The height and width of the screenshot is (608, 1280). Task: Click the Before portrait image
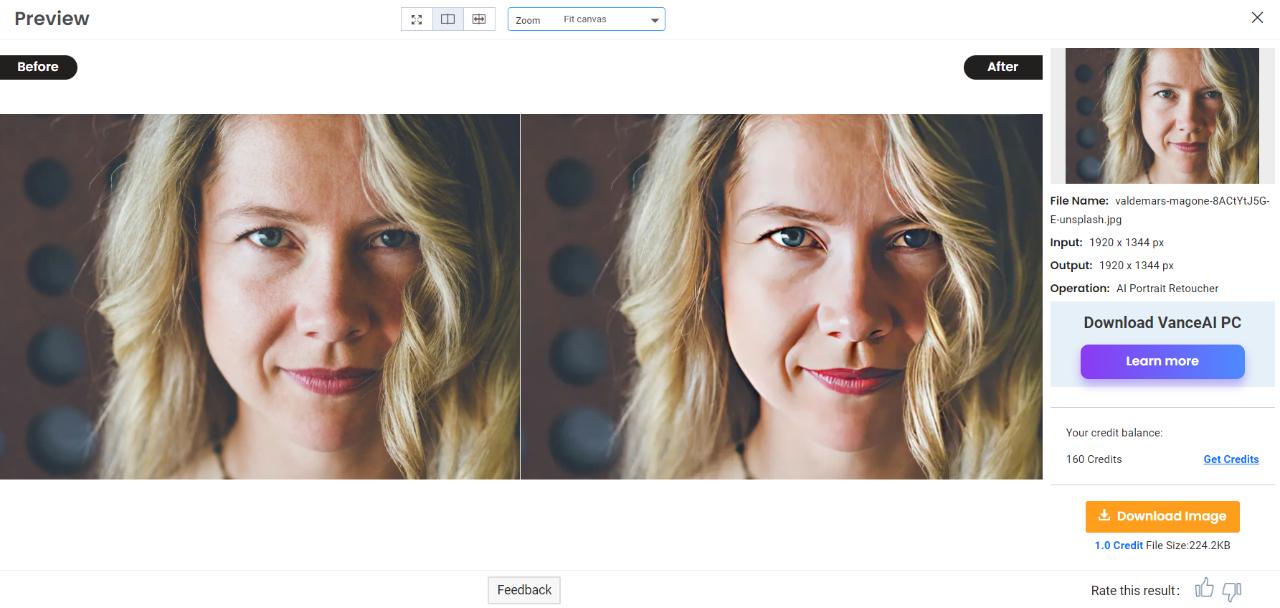pyautogui.click(x=260, y=296)
